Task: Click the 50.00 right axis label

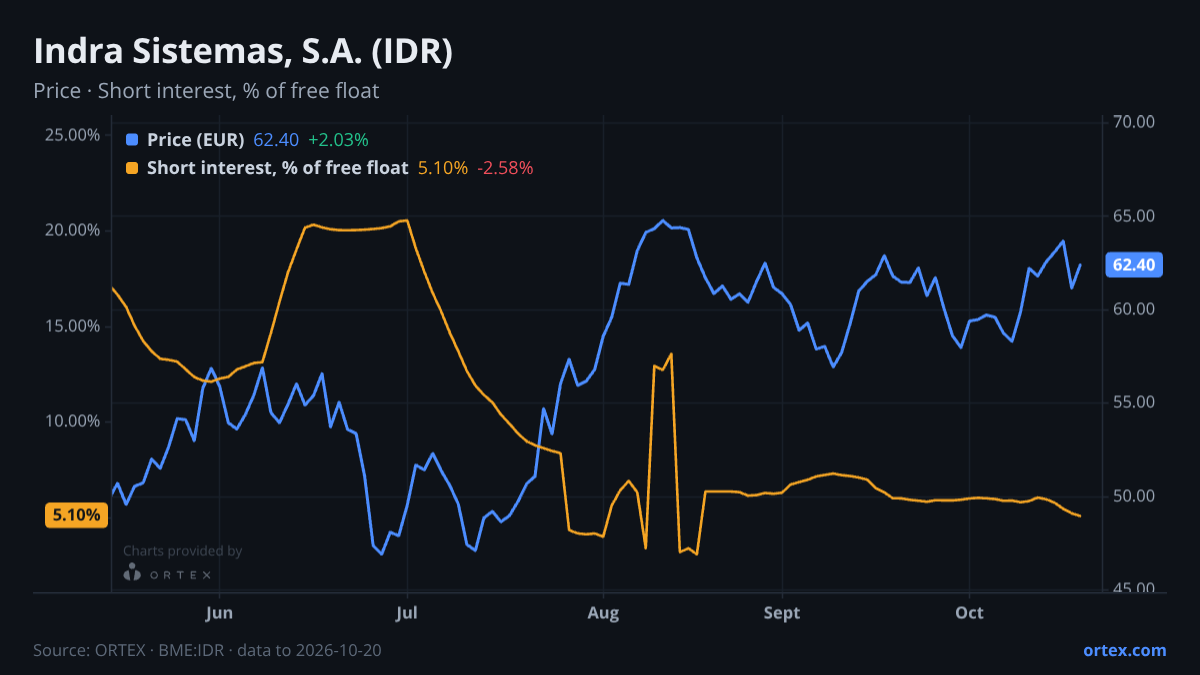Action: 1134,496
